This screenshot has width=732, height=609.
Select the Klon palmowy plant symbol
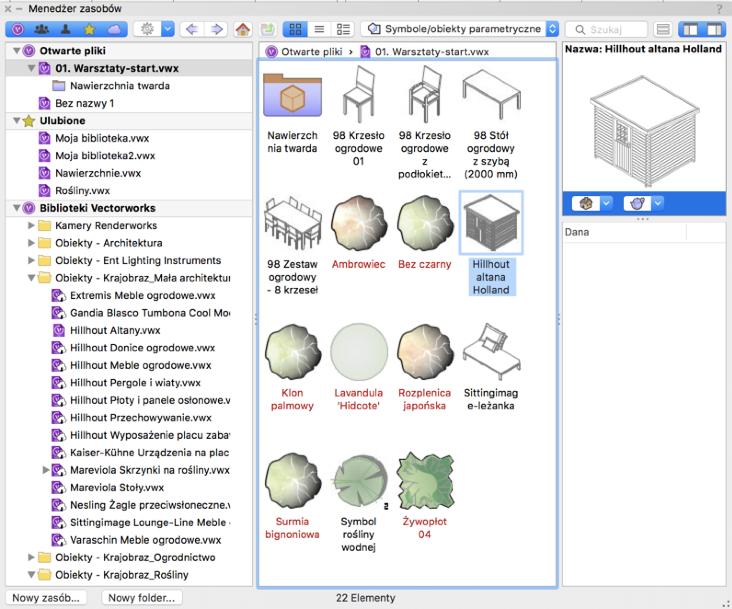pyautogui.click(x=292, y=352)
